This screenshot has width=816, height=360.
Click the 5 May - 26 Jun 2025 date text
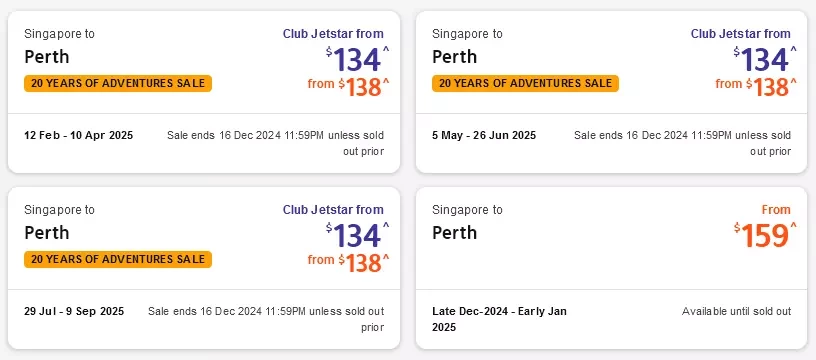[484, 135]
